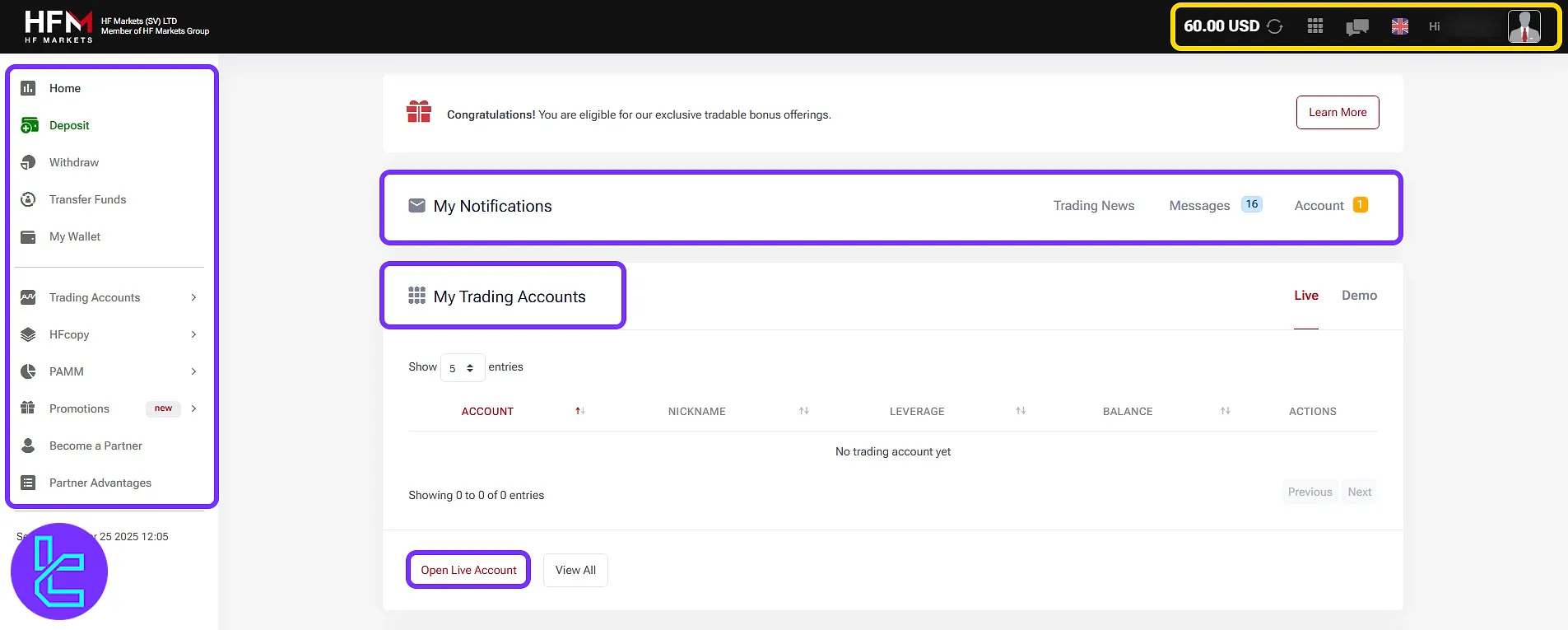
Task: Open the Messages notifications tab
Action: pos(1199,206)
